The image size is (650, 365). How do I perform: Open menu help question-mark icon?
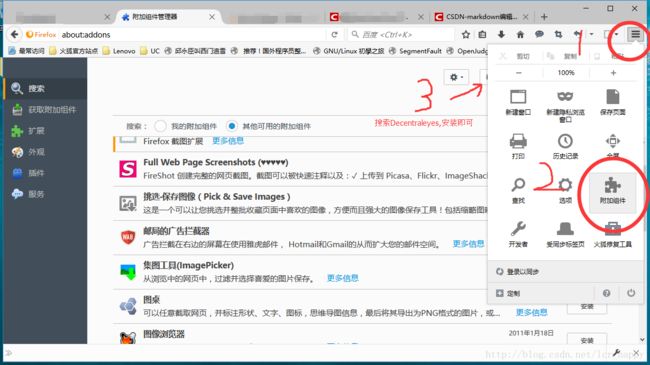click(x=606, y=293)
